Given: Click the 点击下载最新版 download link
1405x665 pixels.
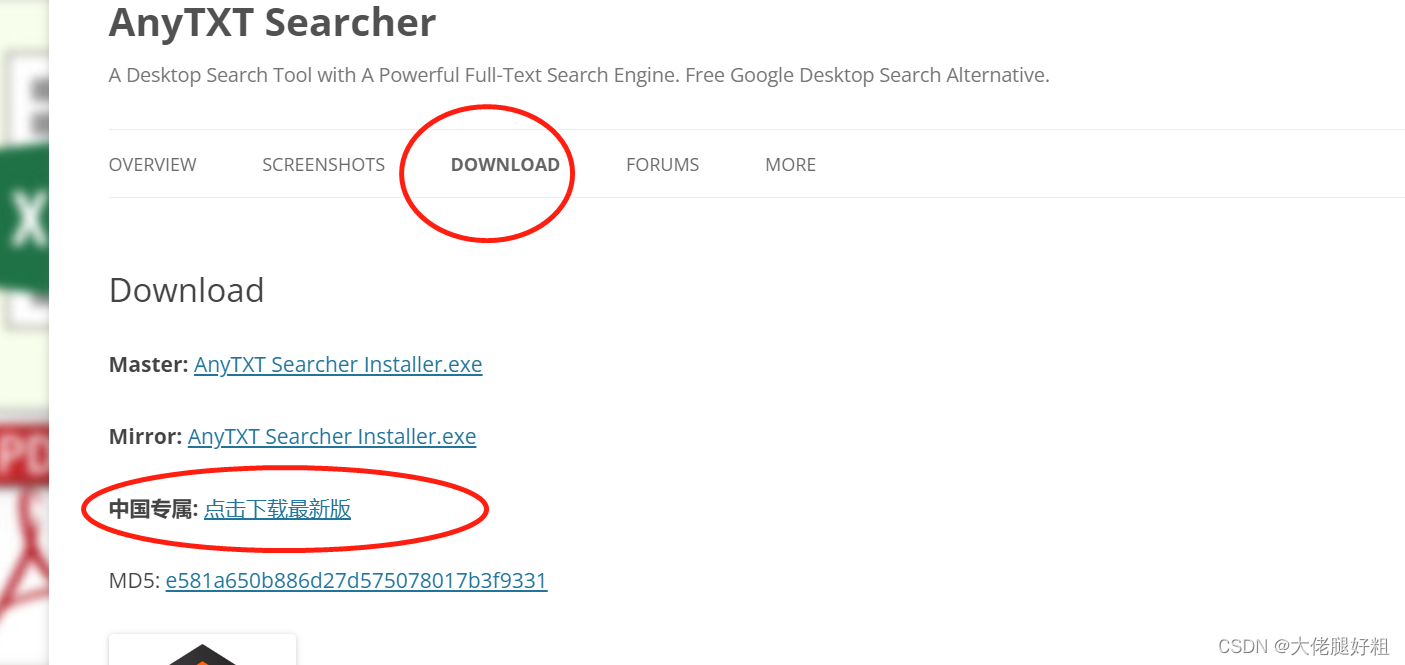Looking at the screenshot, I should point(278,509).
